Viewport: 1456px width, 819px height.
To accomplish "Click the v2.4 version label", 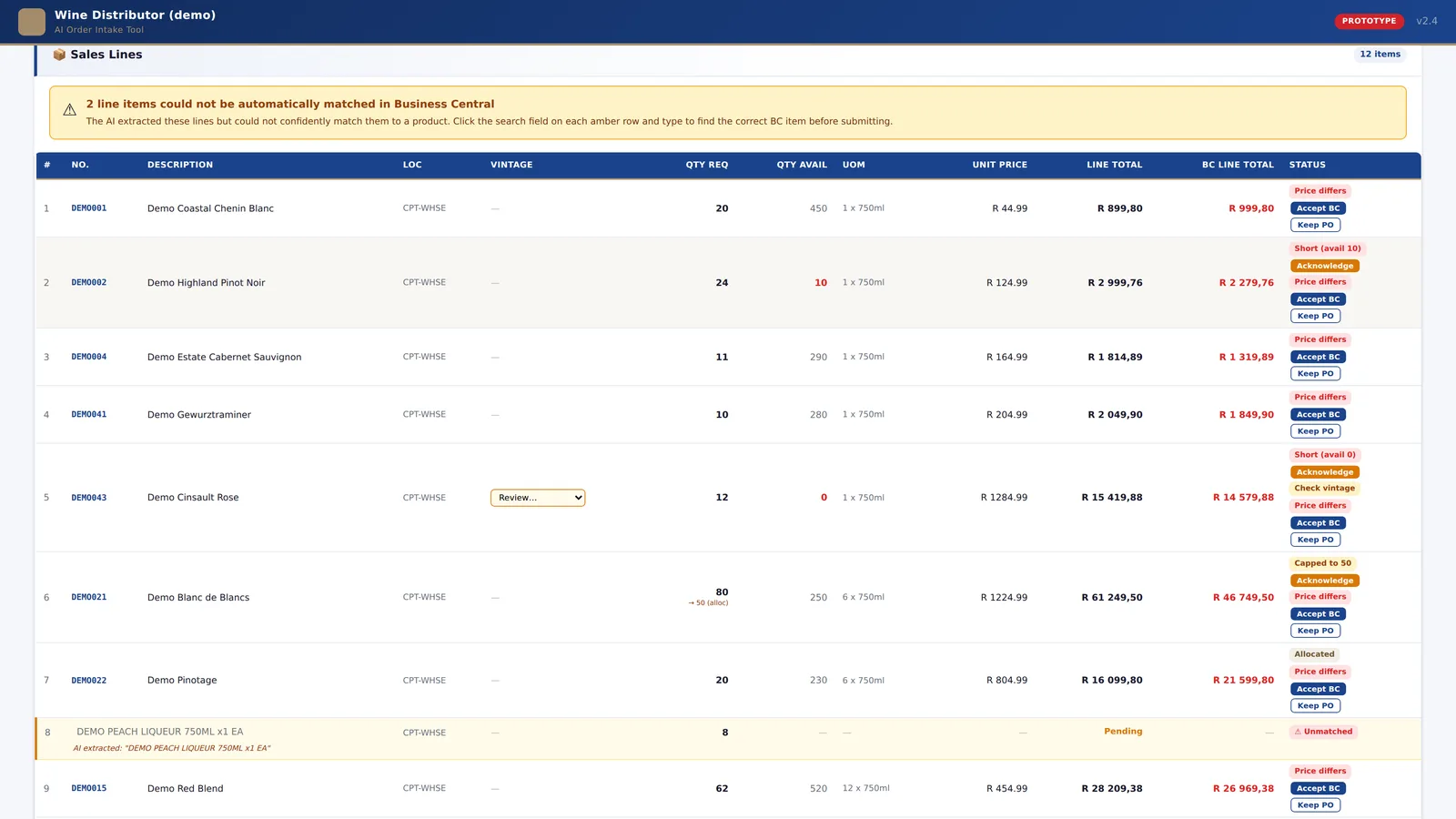I will pyautogui.click(x=1427, y=21).
